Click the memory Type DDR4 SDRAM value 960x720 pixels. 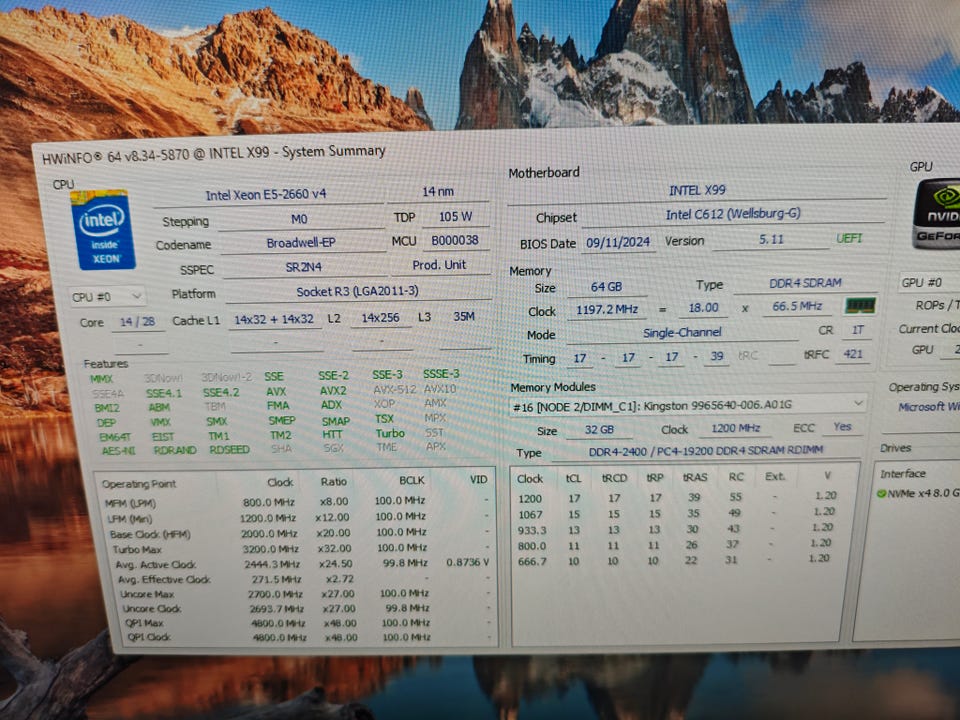pos(805,283)
